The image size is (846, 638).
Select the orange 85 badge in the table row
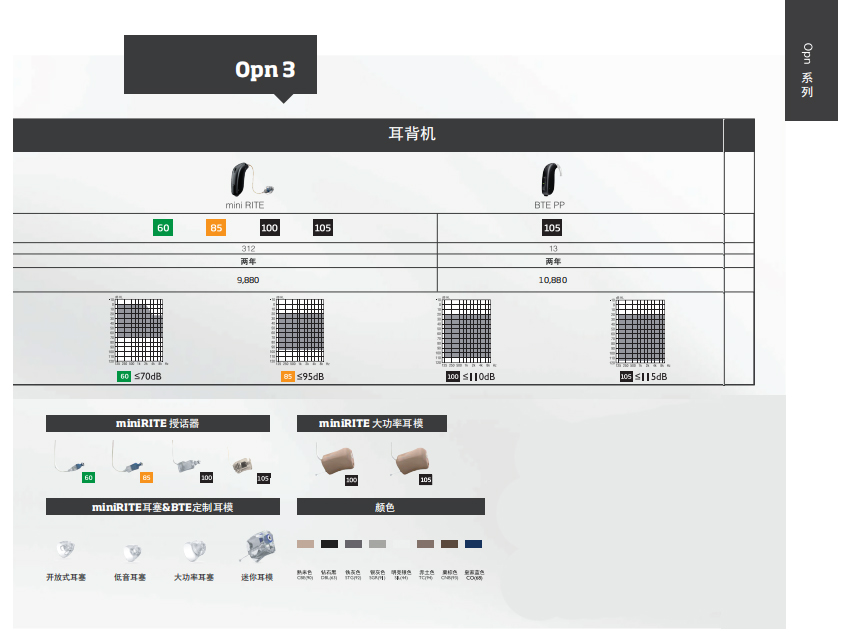point(216,228)
